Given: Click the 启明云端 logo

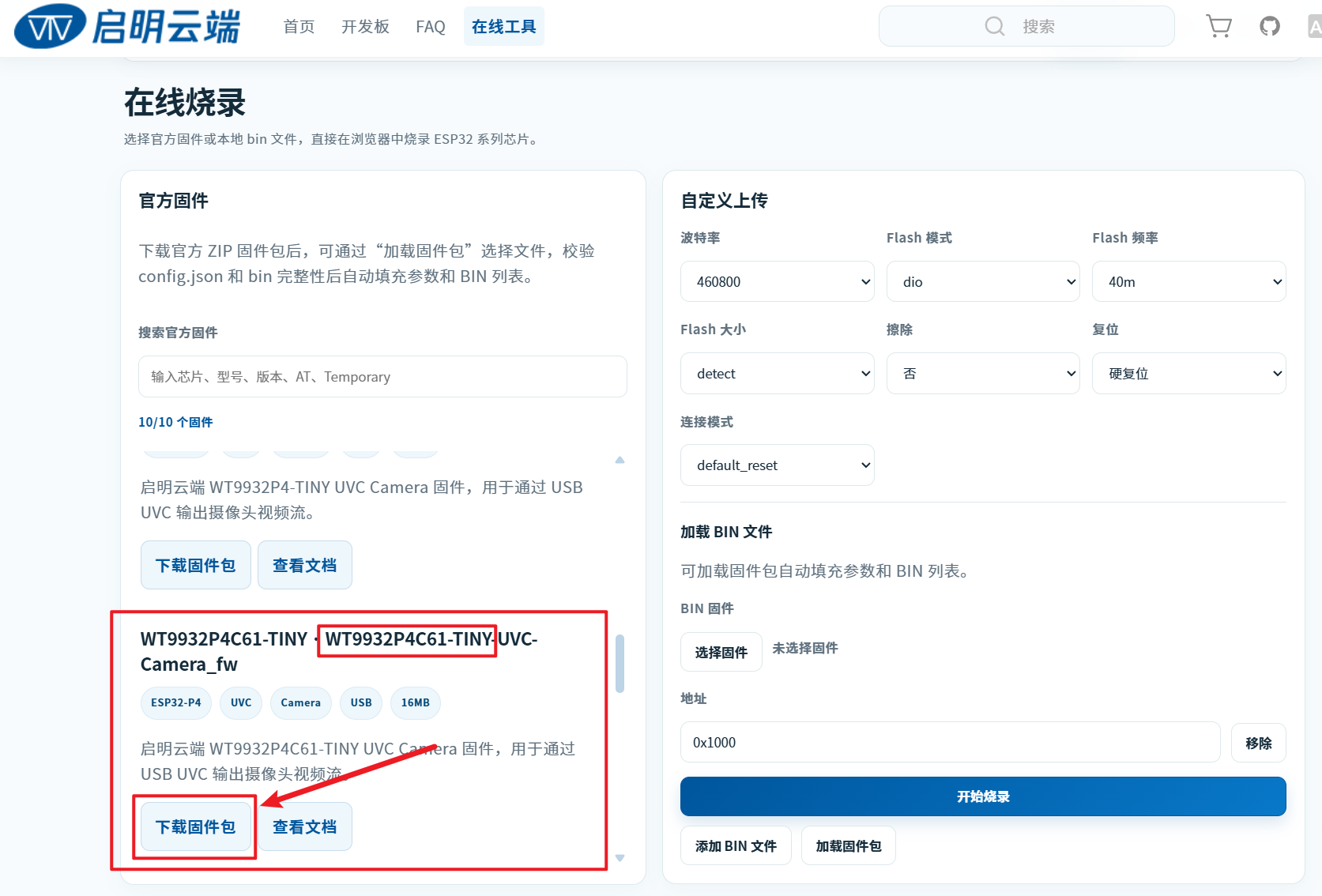Looking at the screenshot, I should [127, 26].
